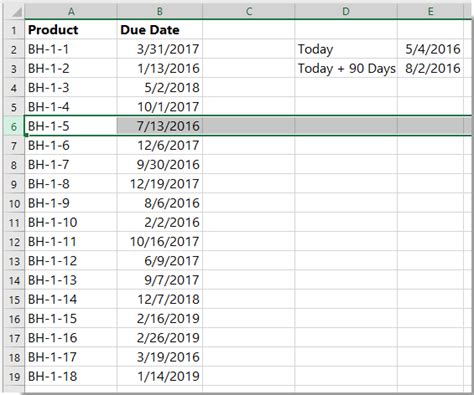Click the 2/26/2019 due date cell

pos(160,338)
